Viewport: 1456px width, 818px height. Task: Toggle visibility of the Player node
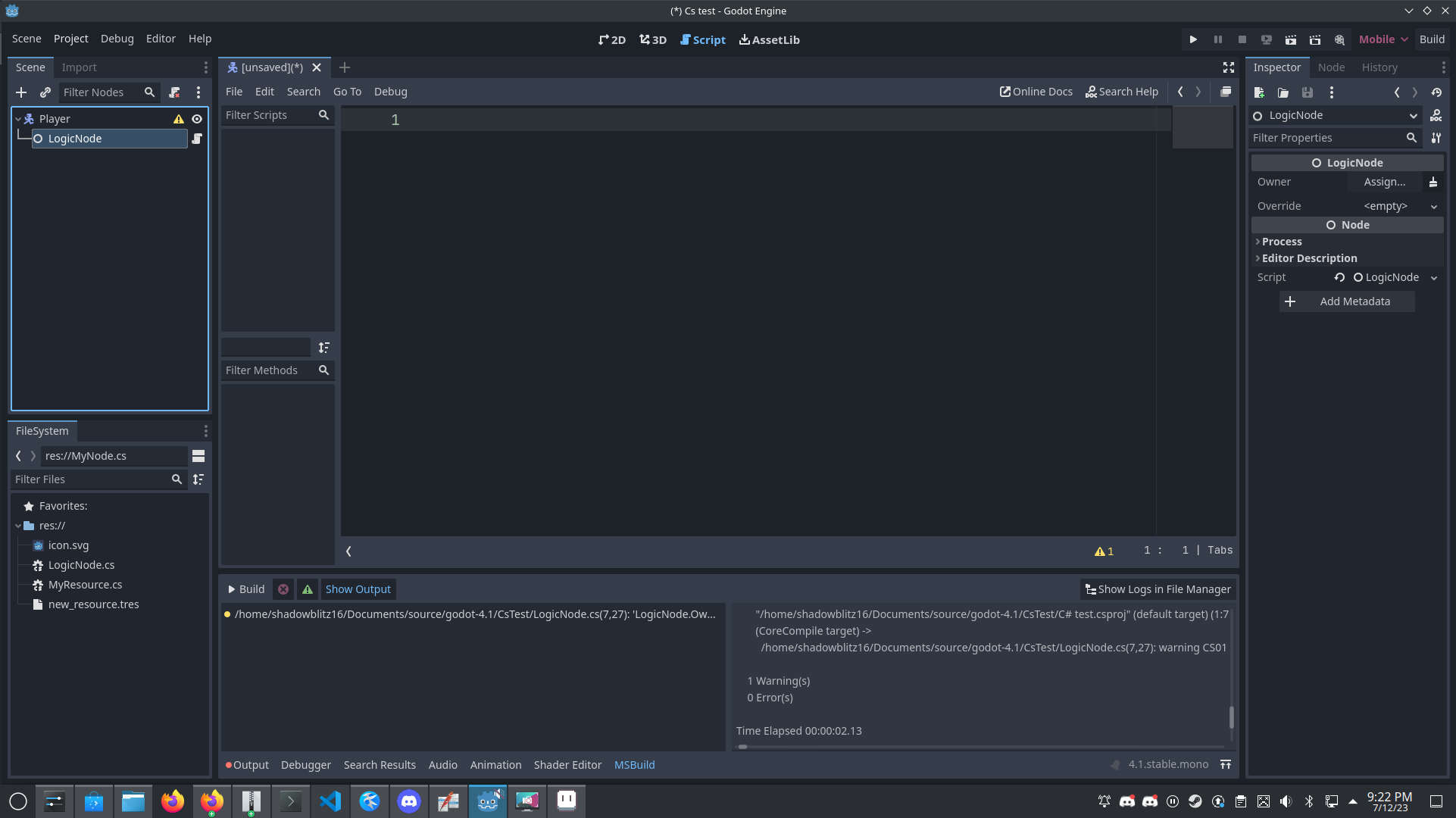click(197, 119)
